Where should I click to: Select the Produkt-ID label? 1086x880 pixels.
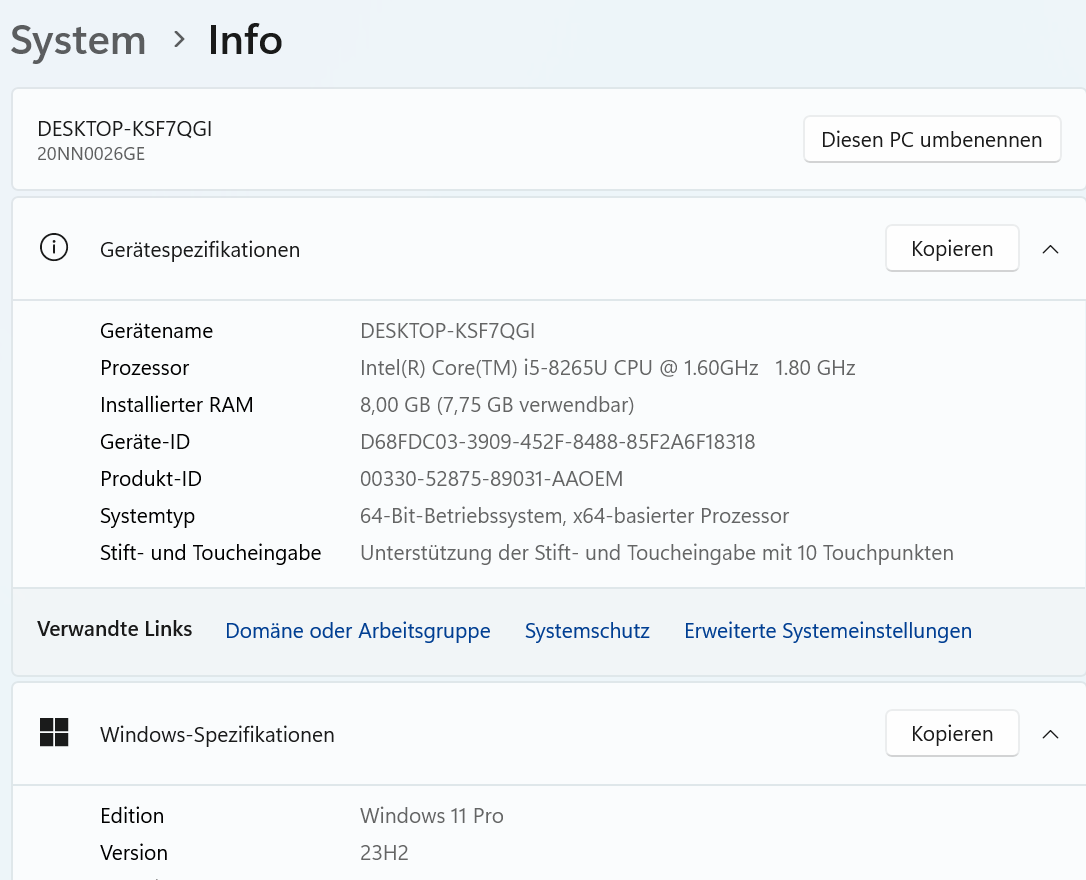(151, 479)
